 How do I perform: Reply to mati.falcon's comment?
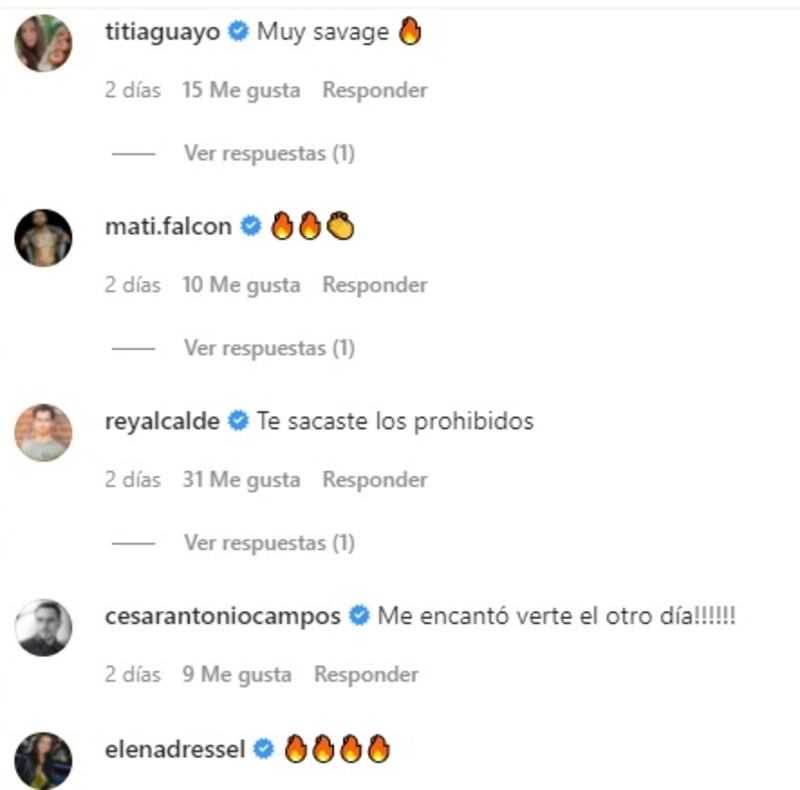375,285
